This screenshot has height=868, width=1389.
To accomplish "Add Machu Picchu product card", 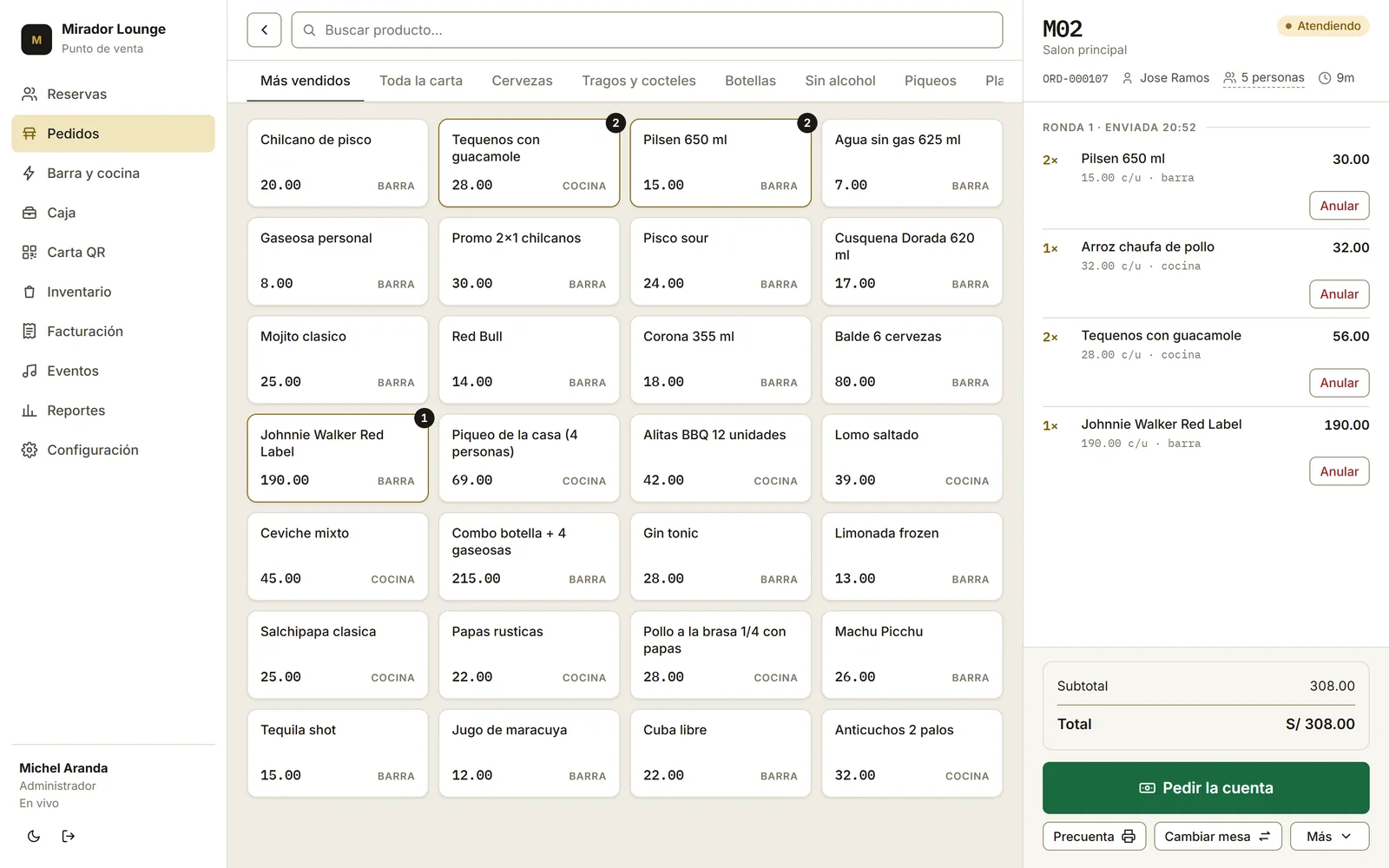I will (x=912, y=654).
